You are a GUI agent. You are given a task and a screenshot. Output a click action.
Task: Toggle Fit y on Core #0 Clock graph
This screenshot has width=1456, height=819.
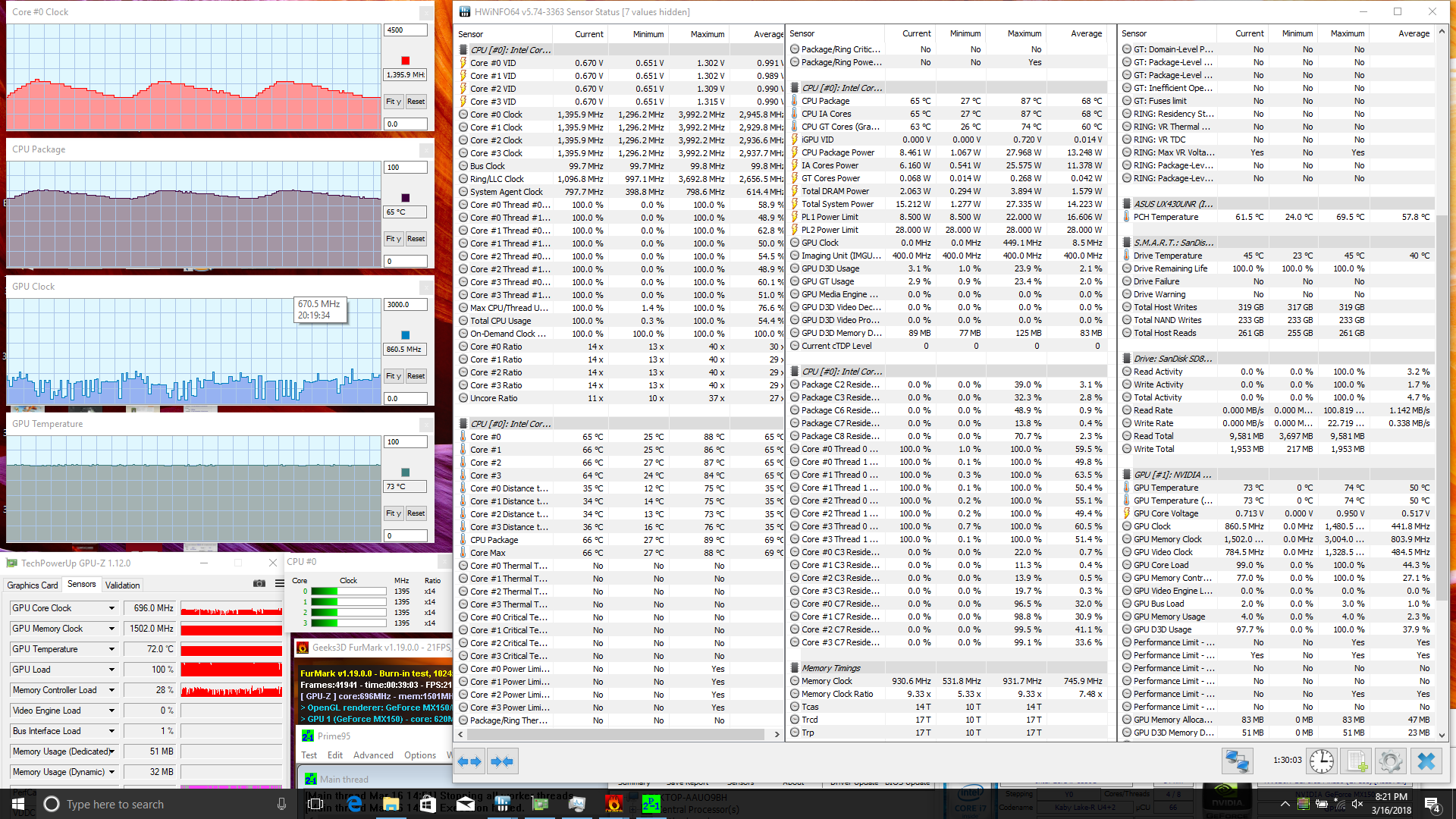click(393, 102)
